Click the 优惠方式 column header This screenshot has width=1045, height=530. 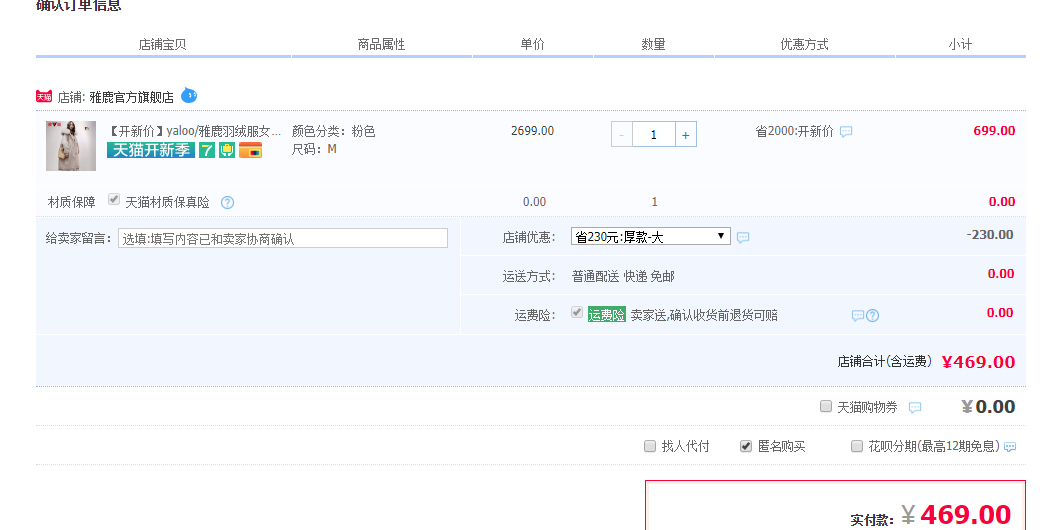click(804, 45)
